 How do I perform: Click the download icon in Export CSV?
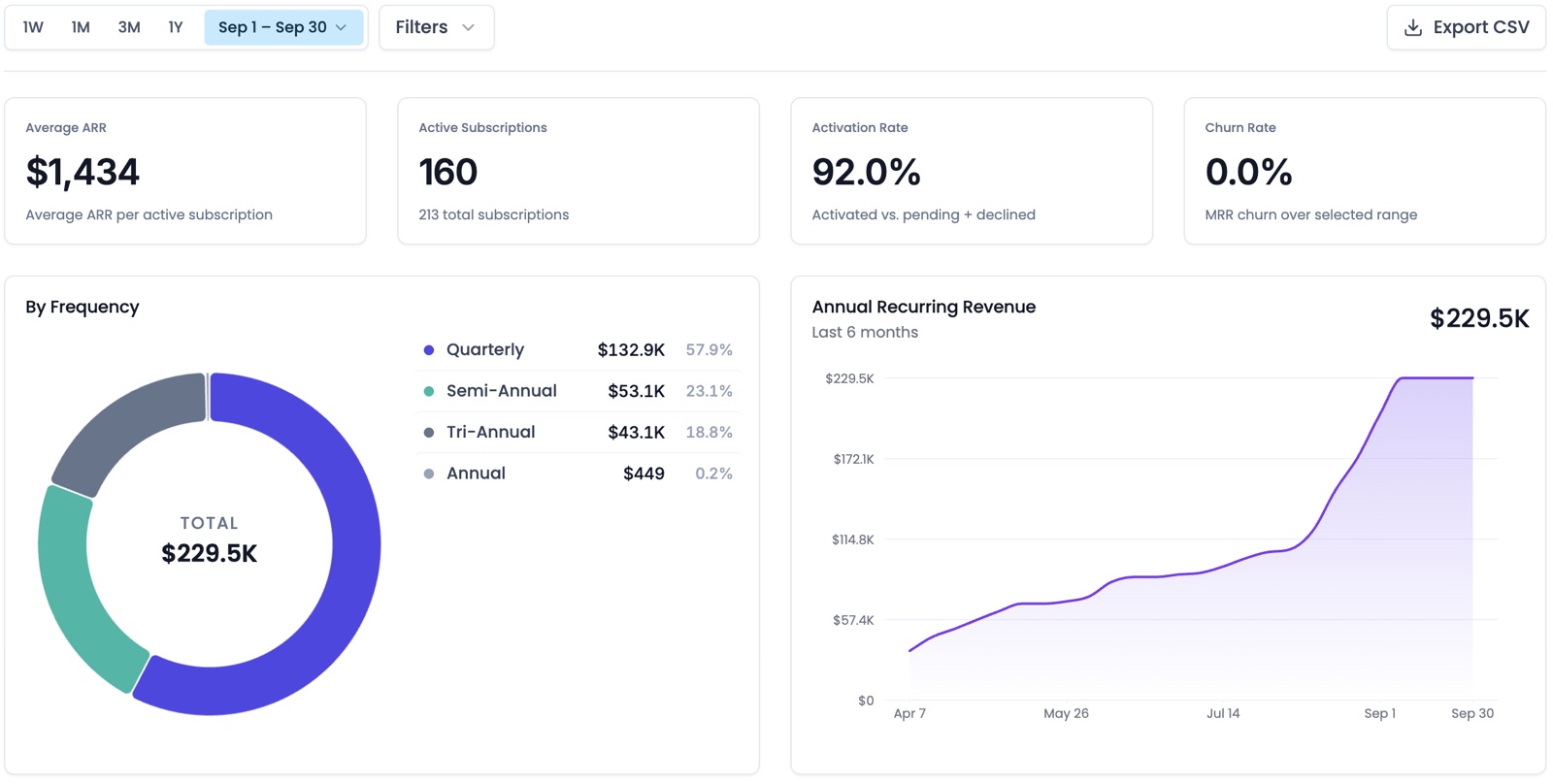[1413, 27]
